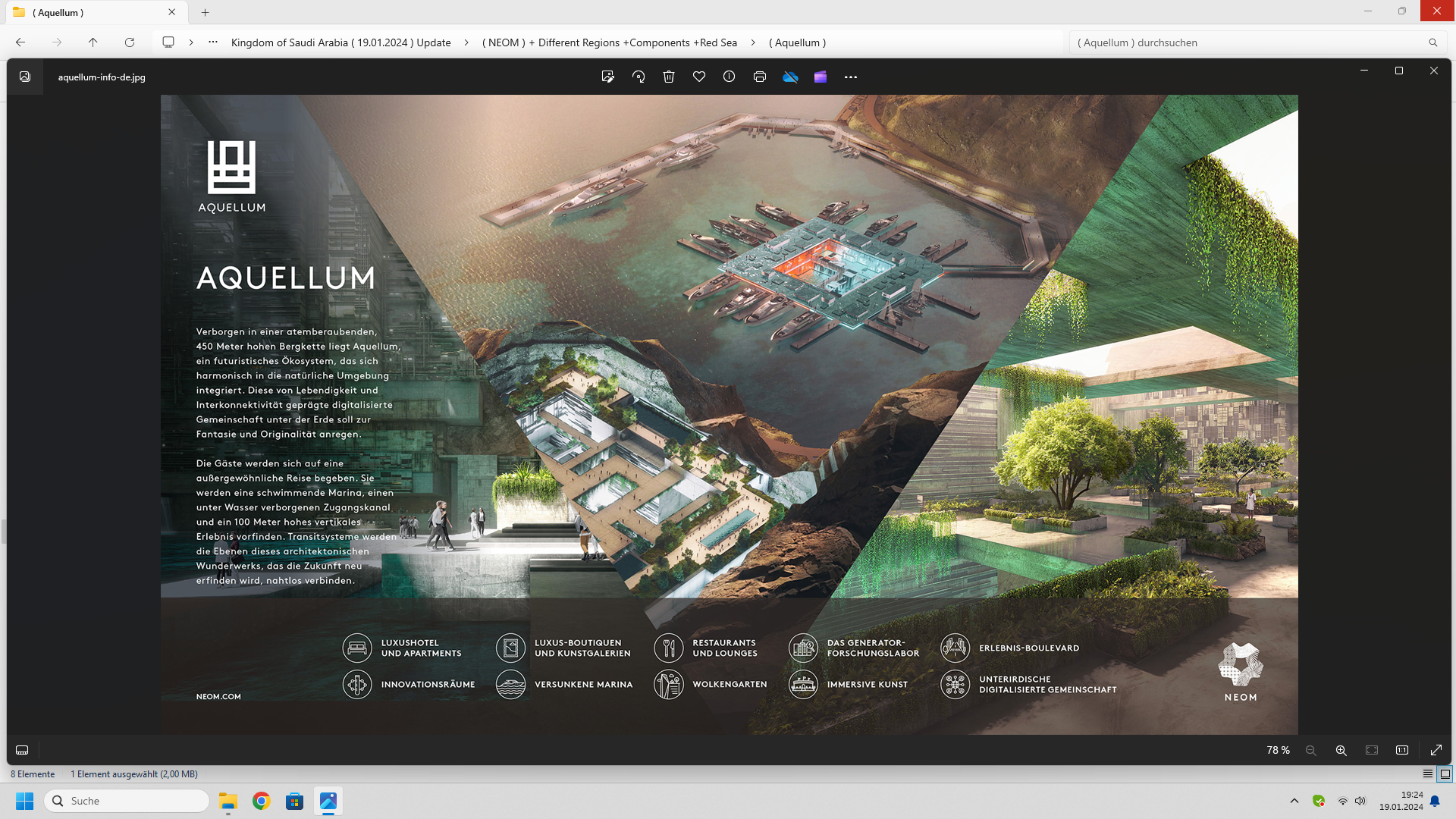Image resolution: width=1456 pixels, height=819 pixels.
Task: Open the notification bell in taskbar
Action: point(1435,801)
